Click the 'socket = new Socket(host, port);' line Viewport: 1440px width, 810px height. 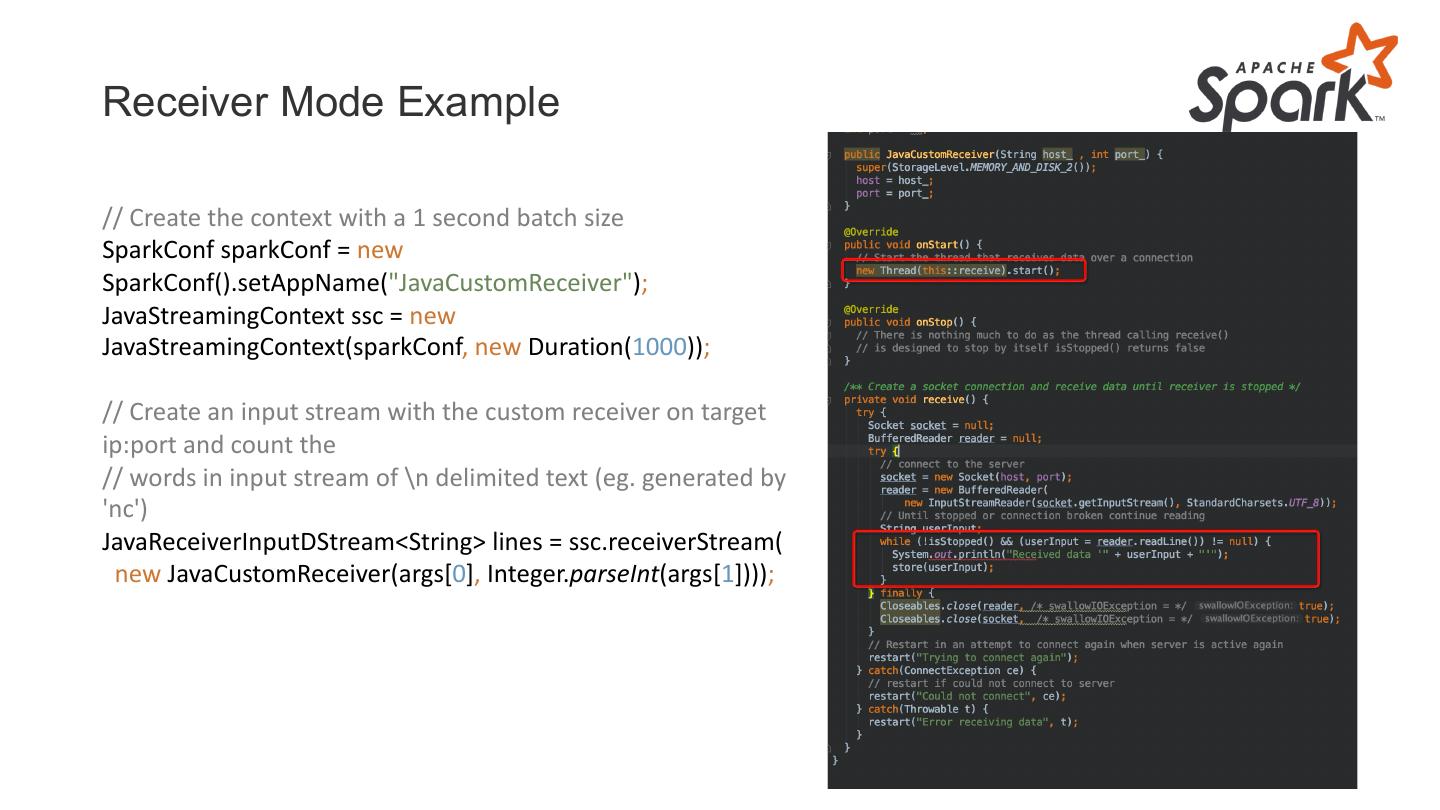976,477
